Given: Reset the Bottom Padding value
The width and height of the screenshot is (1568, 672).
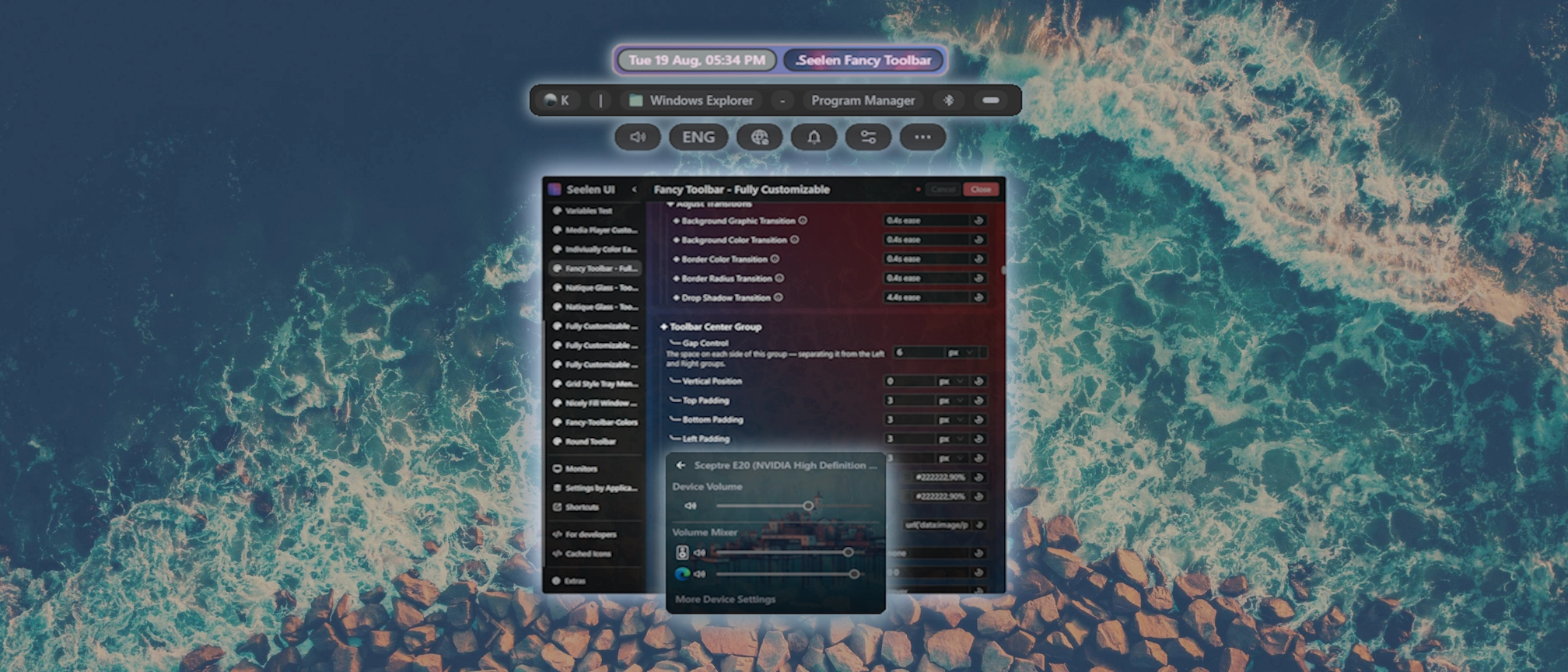Looking at the screenshot, I should (978, 420).
